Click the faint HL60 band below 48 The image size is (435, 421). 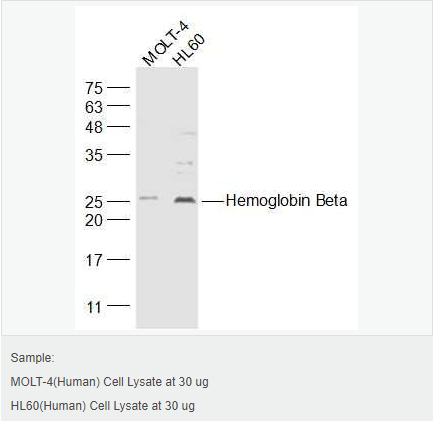(187, 134)
